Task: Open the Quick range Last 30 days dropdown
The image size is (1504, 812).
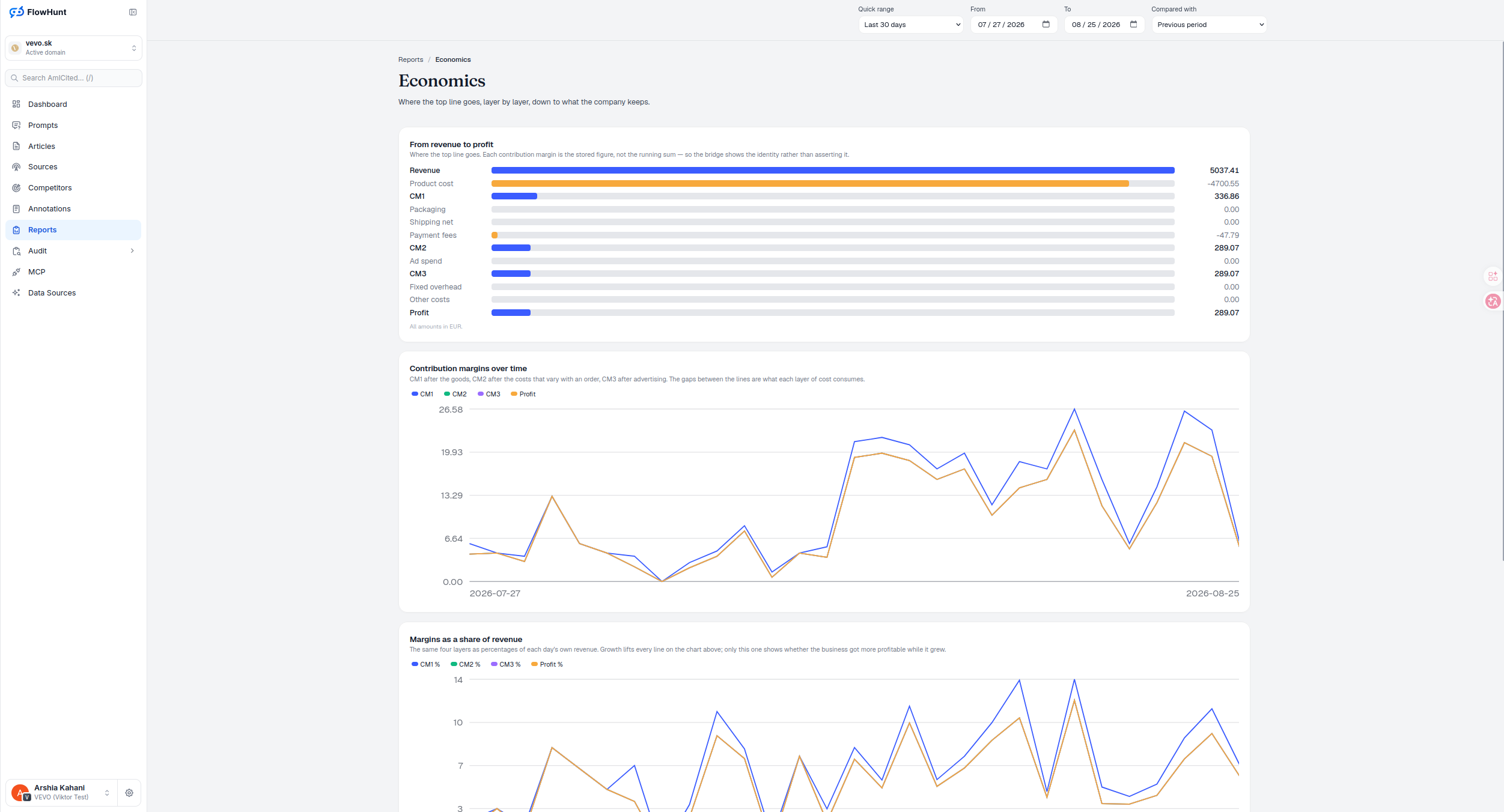Action: [911, 25]
